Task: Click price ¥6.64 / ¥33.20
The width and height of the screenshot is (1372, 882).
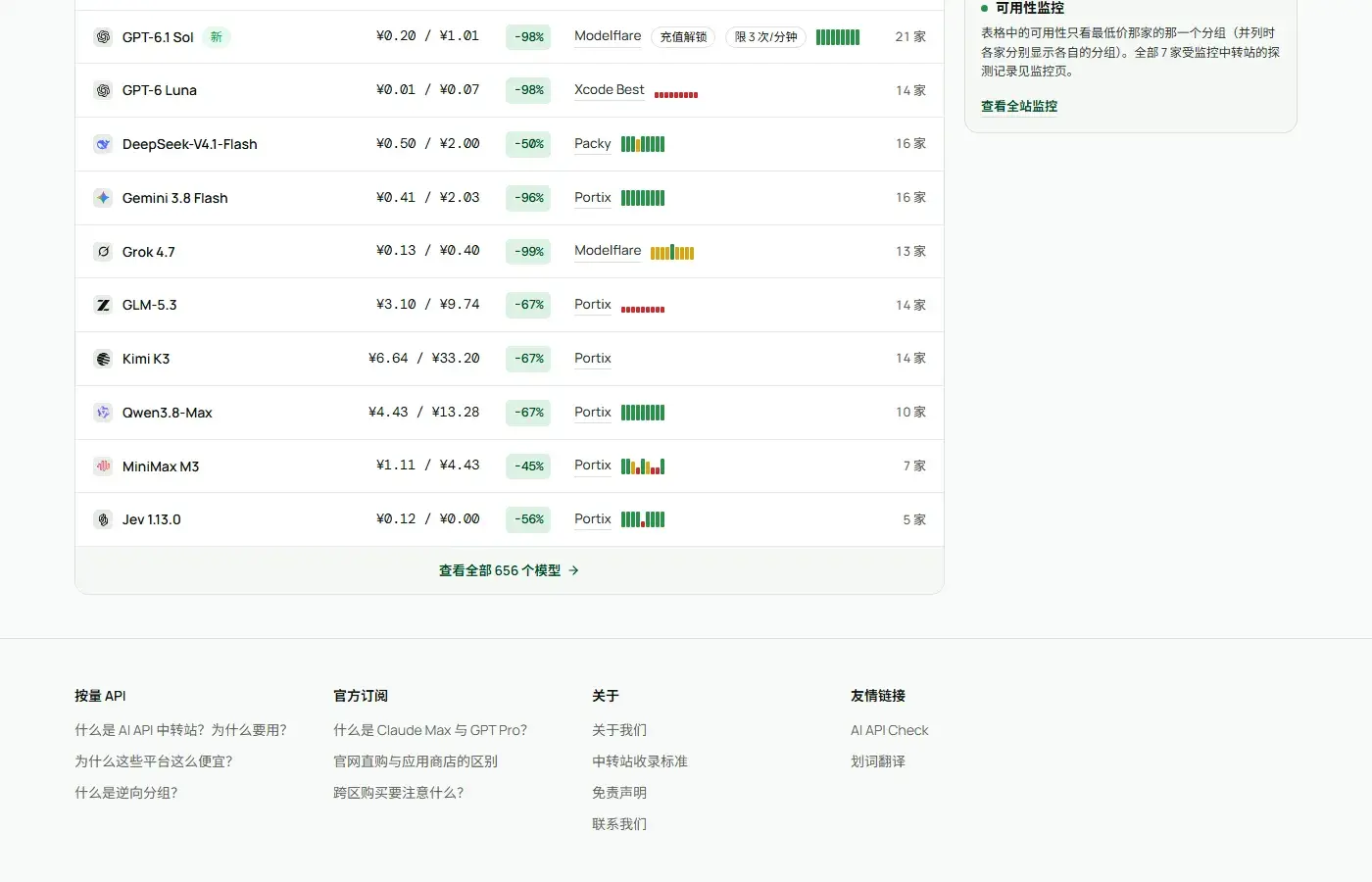Action: tap(424, 359)
